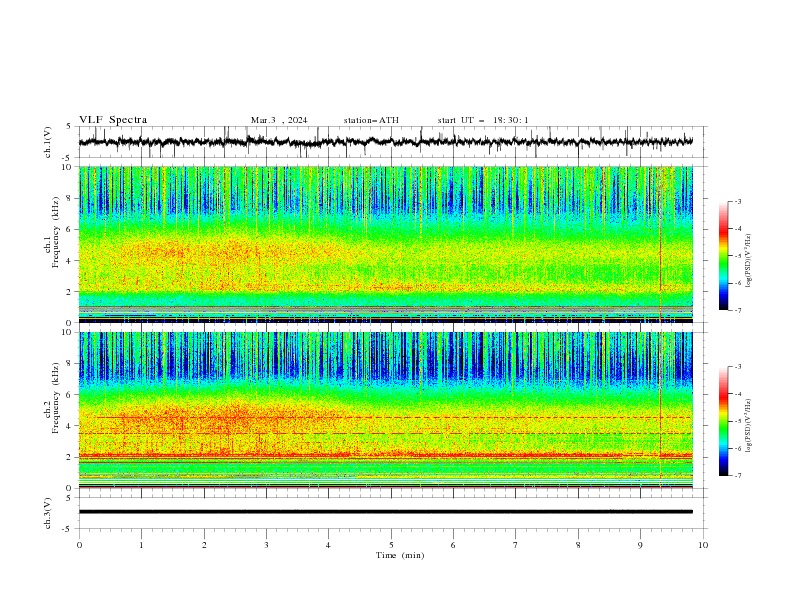Click the -3 label on ch.2 colorbar

coord(737,367)
